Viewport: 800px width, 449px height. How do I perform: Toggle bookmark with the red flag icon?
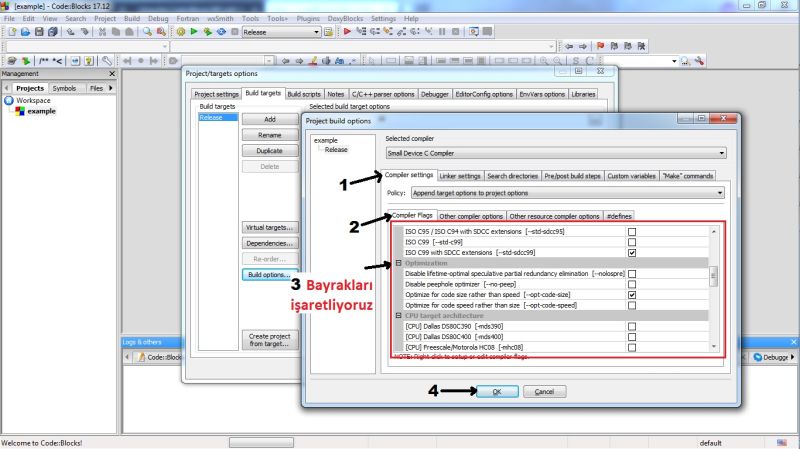pos(601,46)
